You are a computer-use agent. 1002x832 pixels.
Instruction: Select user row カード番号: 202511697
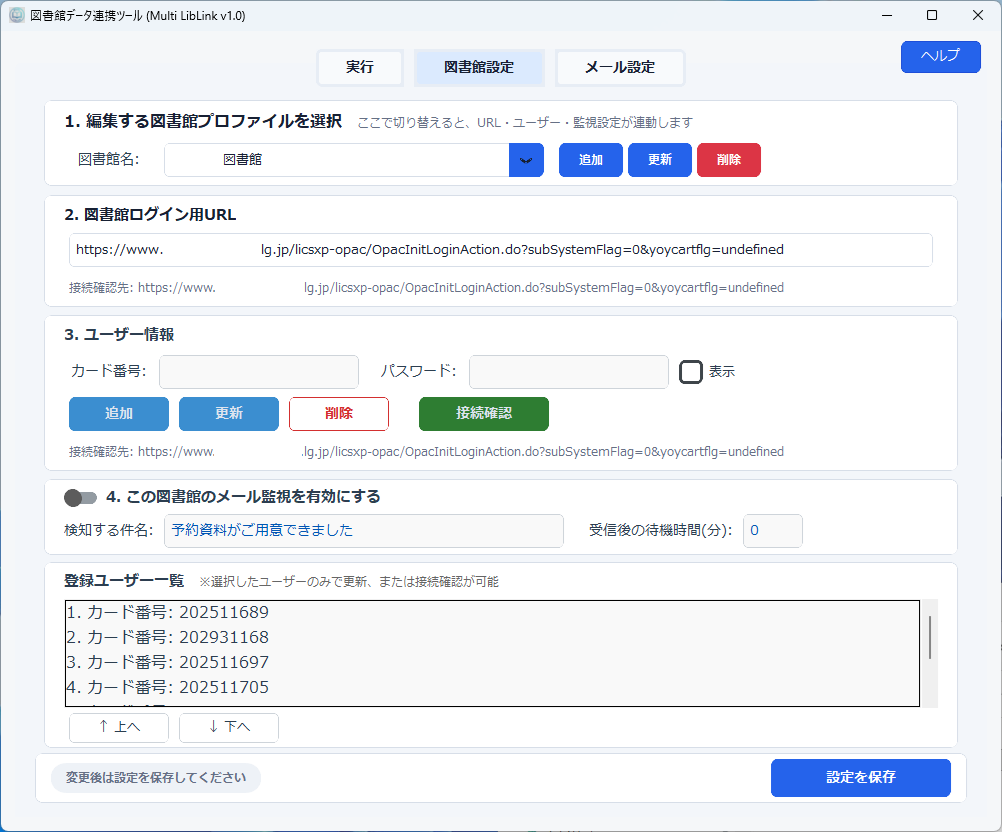click(492, 662)
